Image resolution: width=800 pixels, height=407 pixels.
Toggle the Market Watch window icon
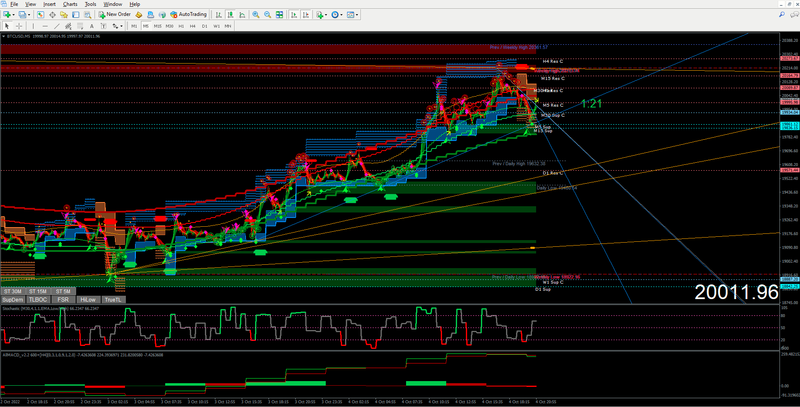(x=40, y=15)
